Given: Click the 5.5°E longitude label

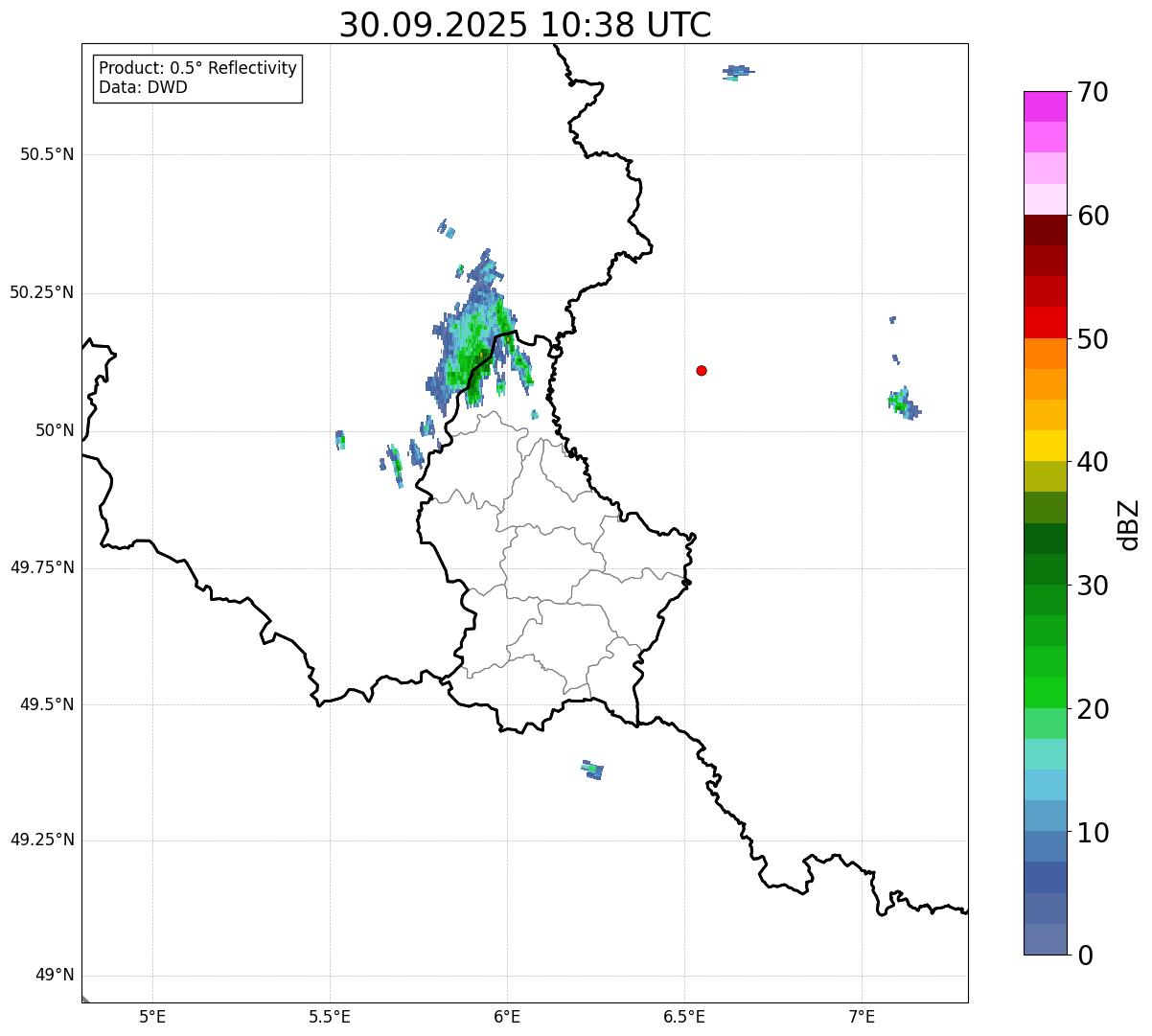Looking at the screenshot, I should coord(330,1016).
